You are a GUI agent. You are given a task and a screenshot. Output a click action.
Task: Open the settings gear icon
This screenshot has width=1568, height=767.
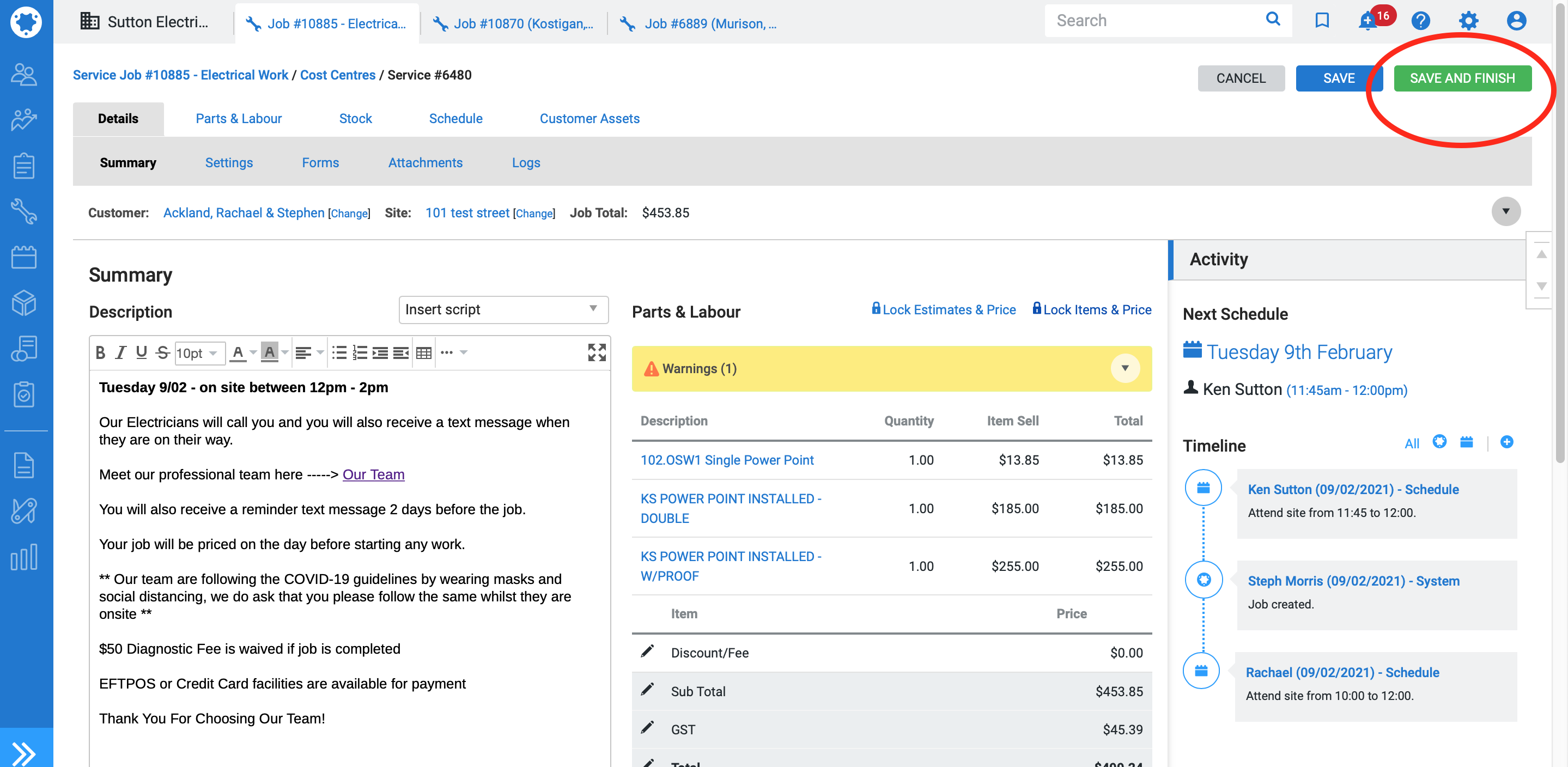click(1468, 21)
